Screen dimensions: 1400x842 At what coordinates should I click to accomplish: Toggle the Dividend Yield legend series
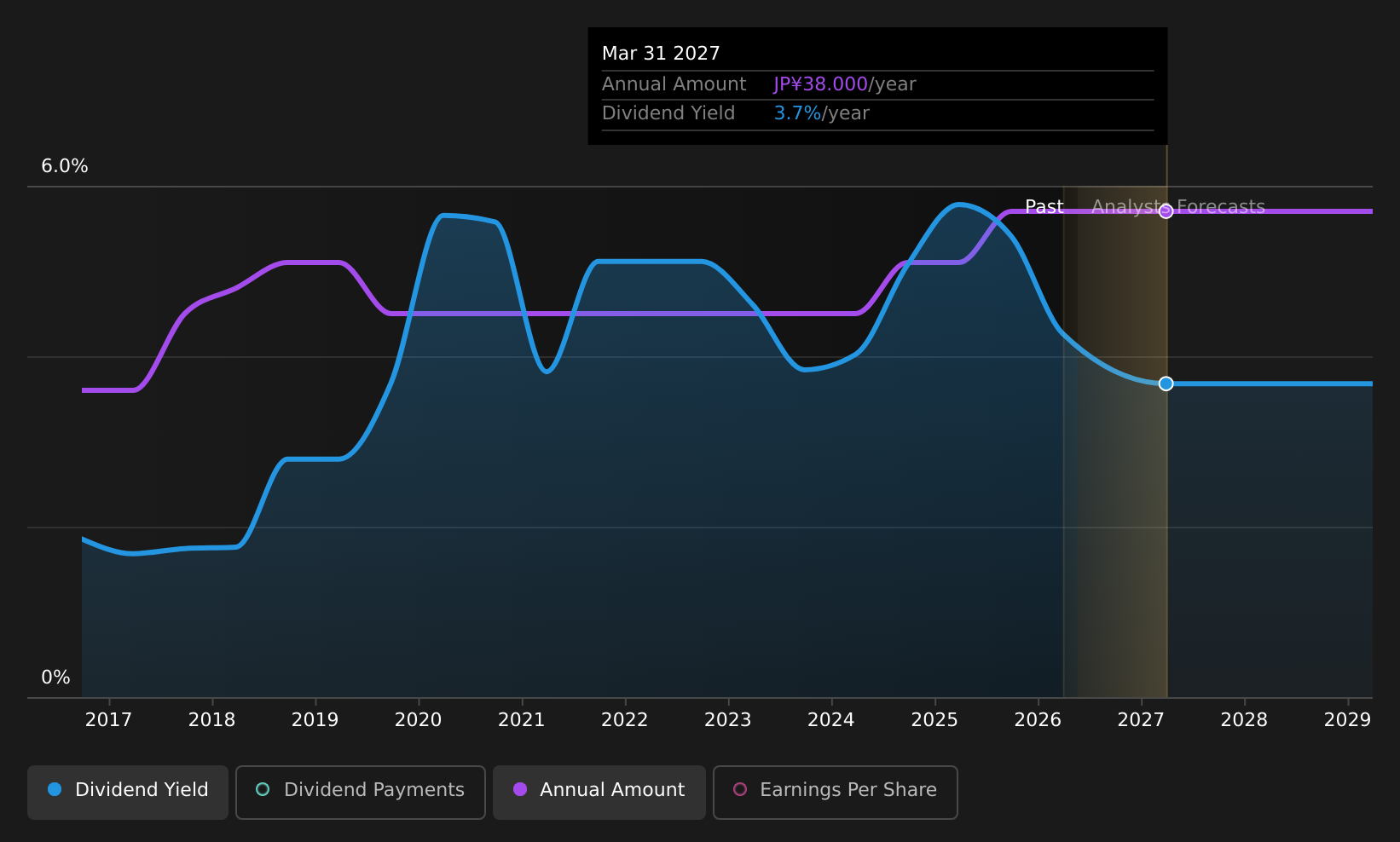(x=128, y=792)
